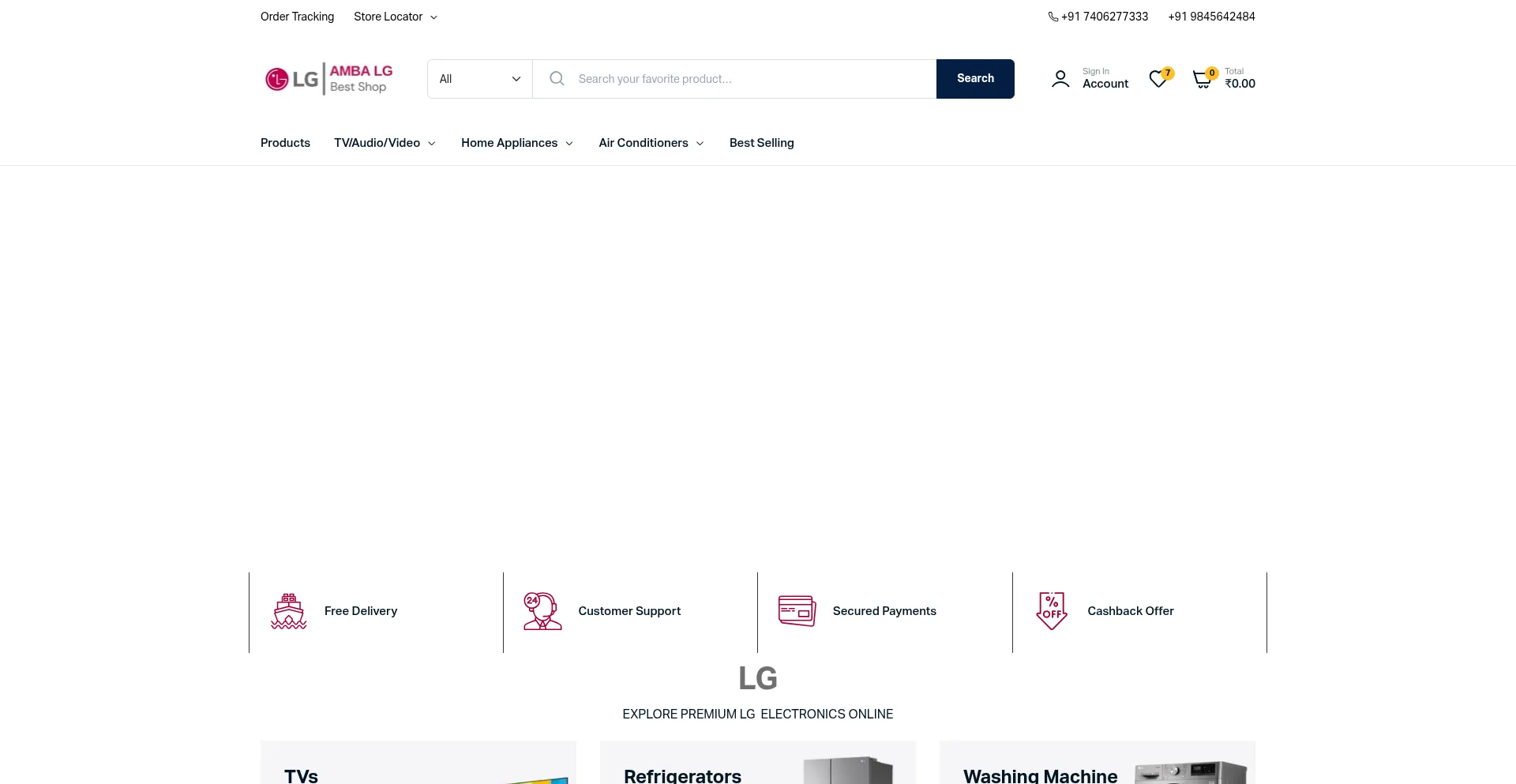
Task: Open the Products menu item
Action: coord(285,143)
